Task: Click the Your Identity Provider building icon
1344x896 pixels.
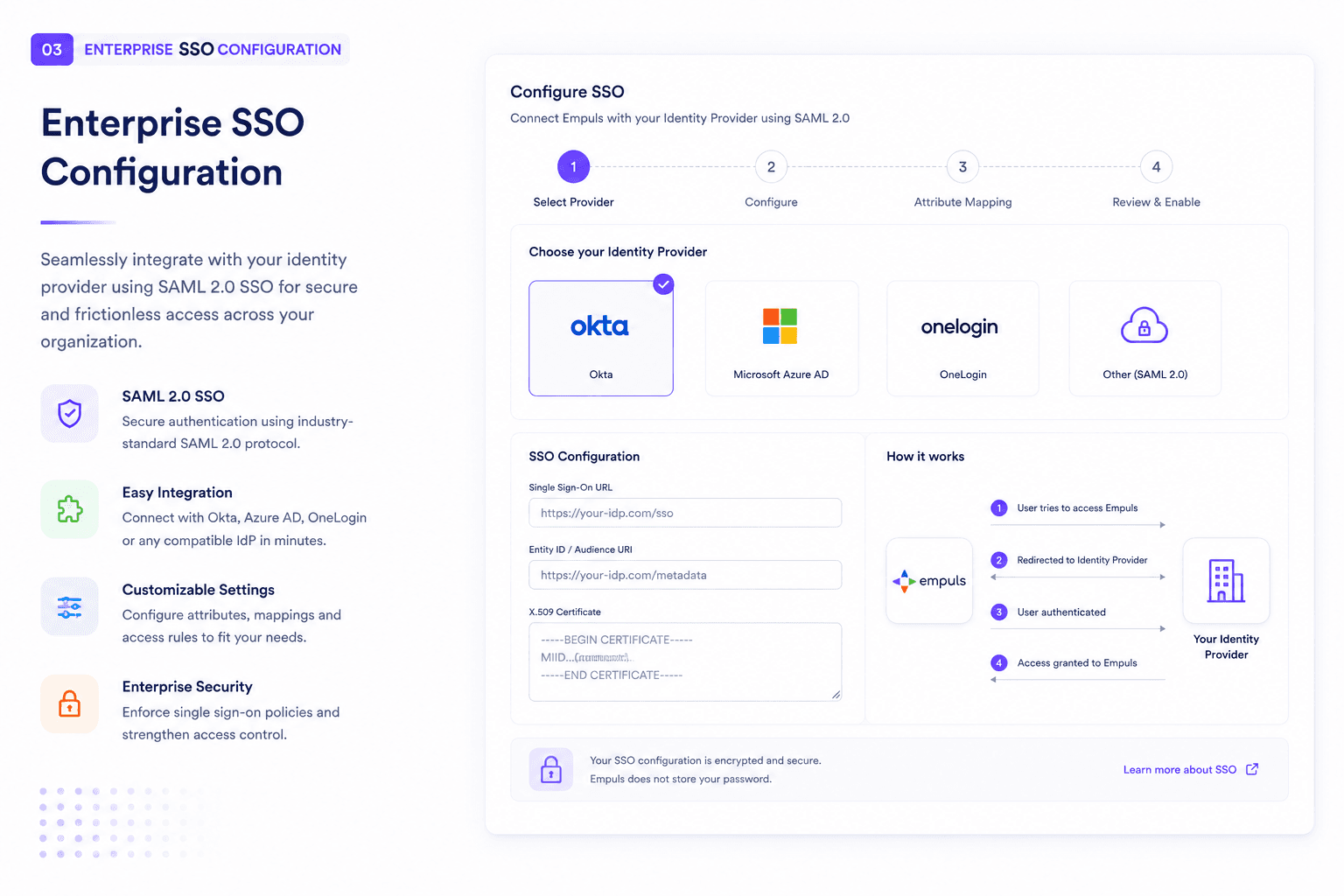Action: tap(1226, 581)
